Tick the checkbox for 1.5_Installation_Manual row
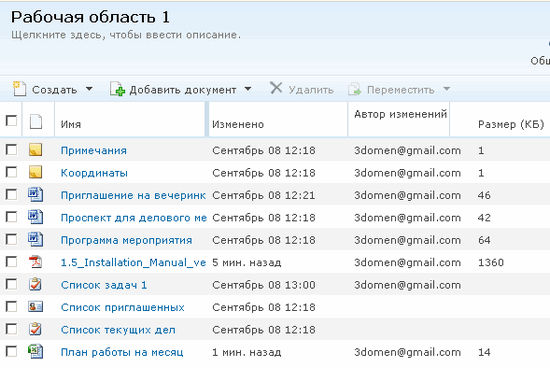This screenshot has width=550, height=368. (x=11, y=262)
